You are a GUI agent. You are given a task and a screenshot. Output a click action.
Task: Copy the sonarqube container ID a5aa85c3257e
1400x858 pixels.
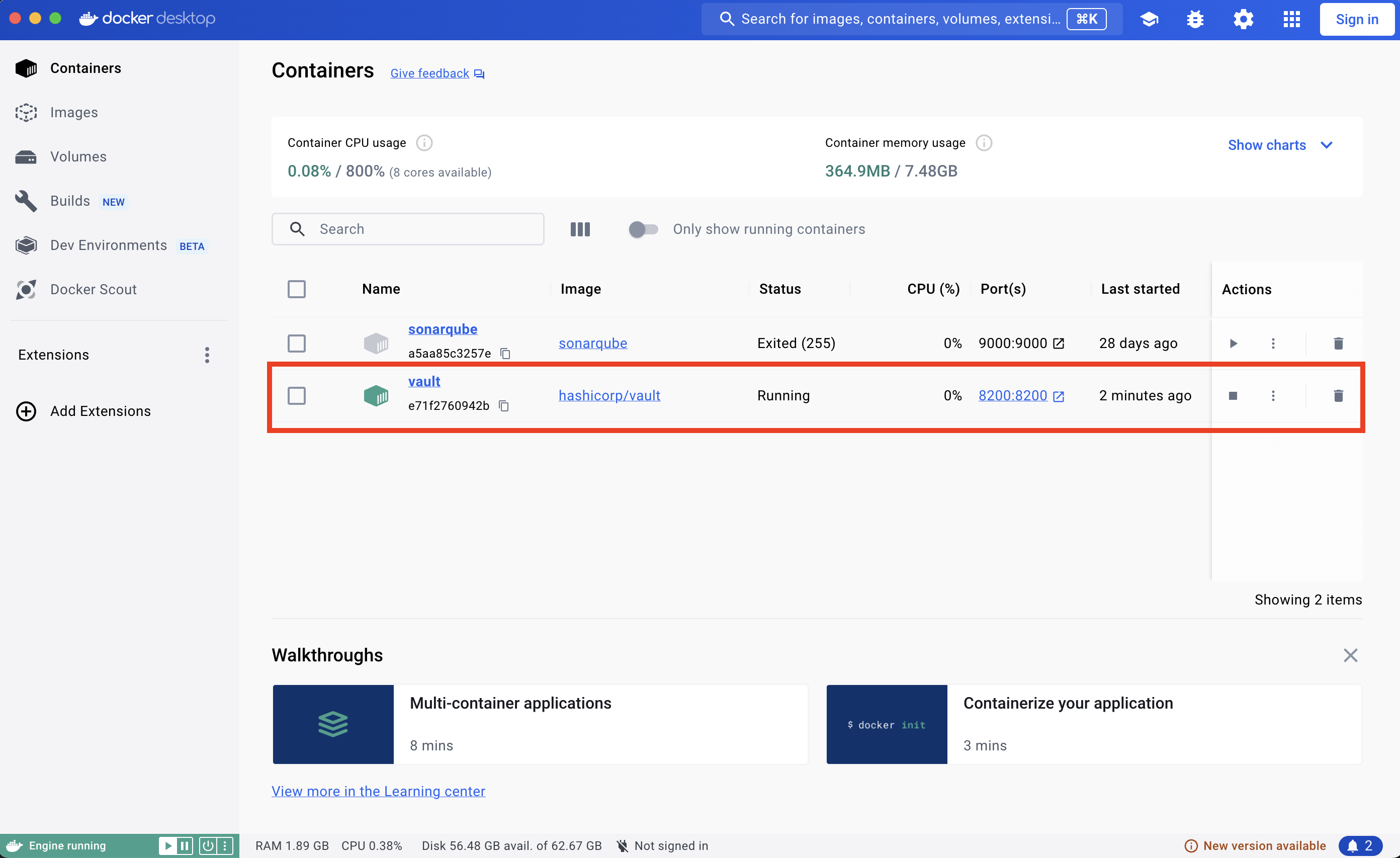point(505,354)
